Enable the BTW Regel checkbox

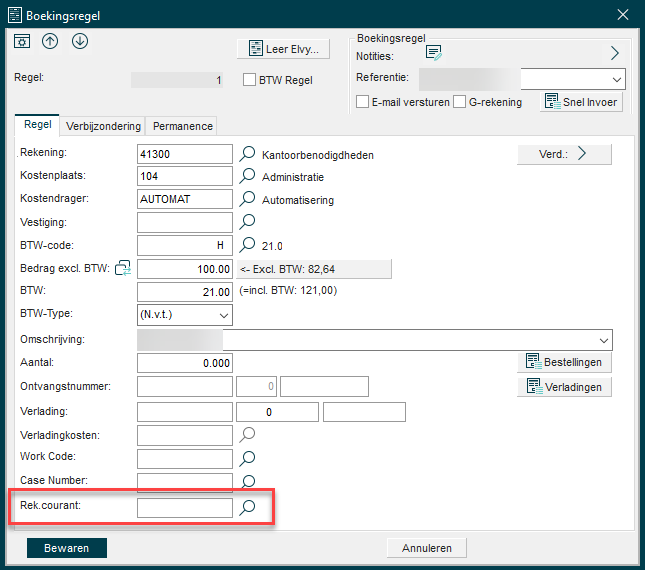point(250,80)
